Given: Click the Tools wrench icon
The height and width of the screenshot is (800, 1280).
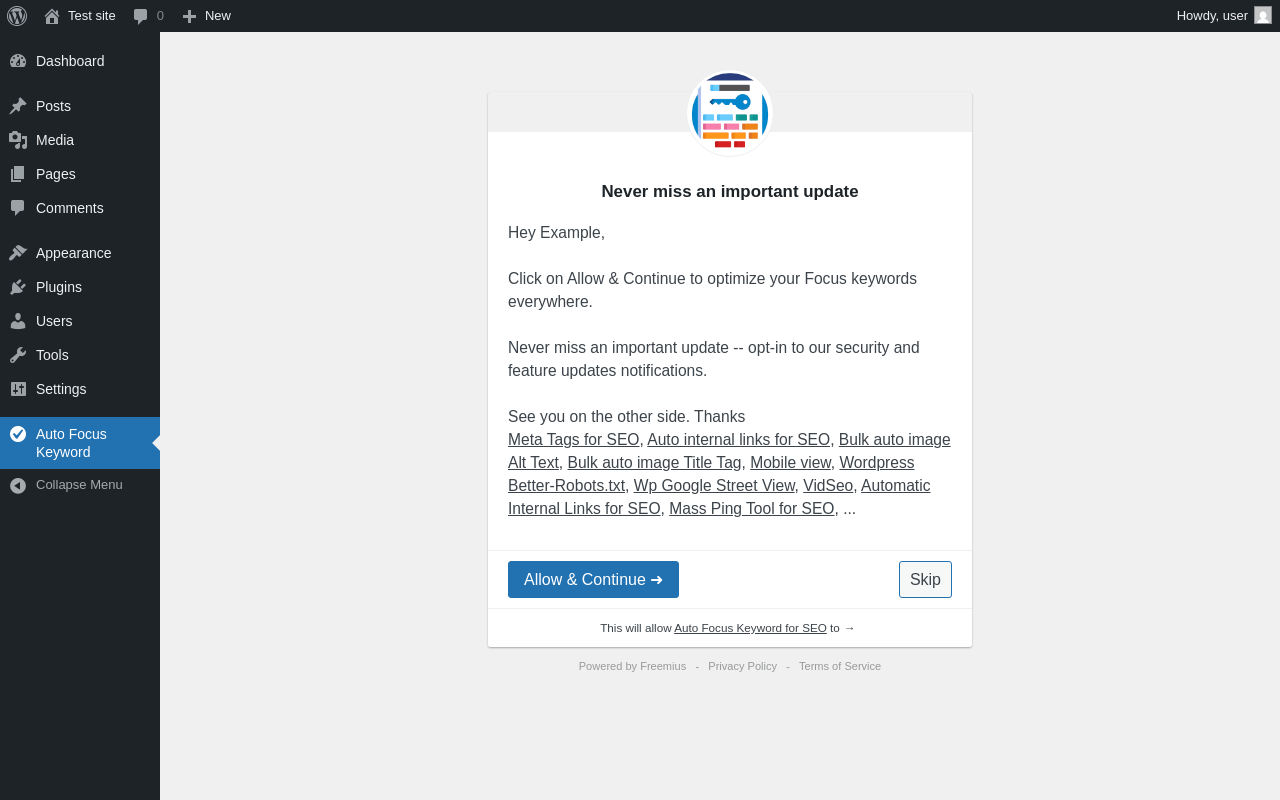Looking at the screenshot, I should (18, 355).
